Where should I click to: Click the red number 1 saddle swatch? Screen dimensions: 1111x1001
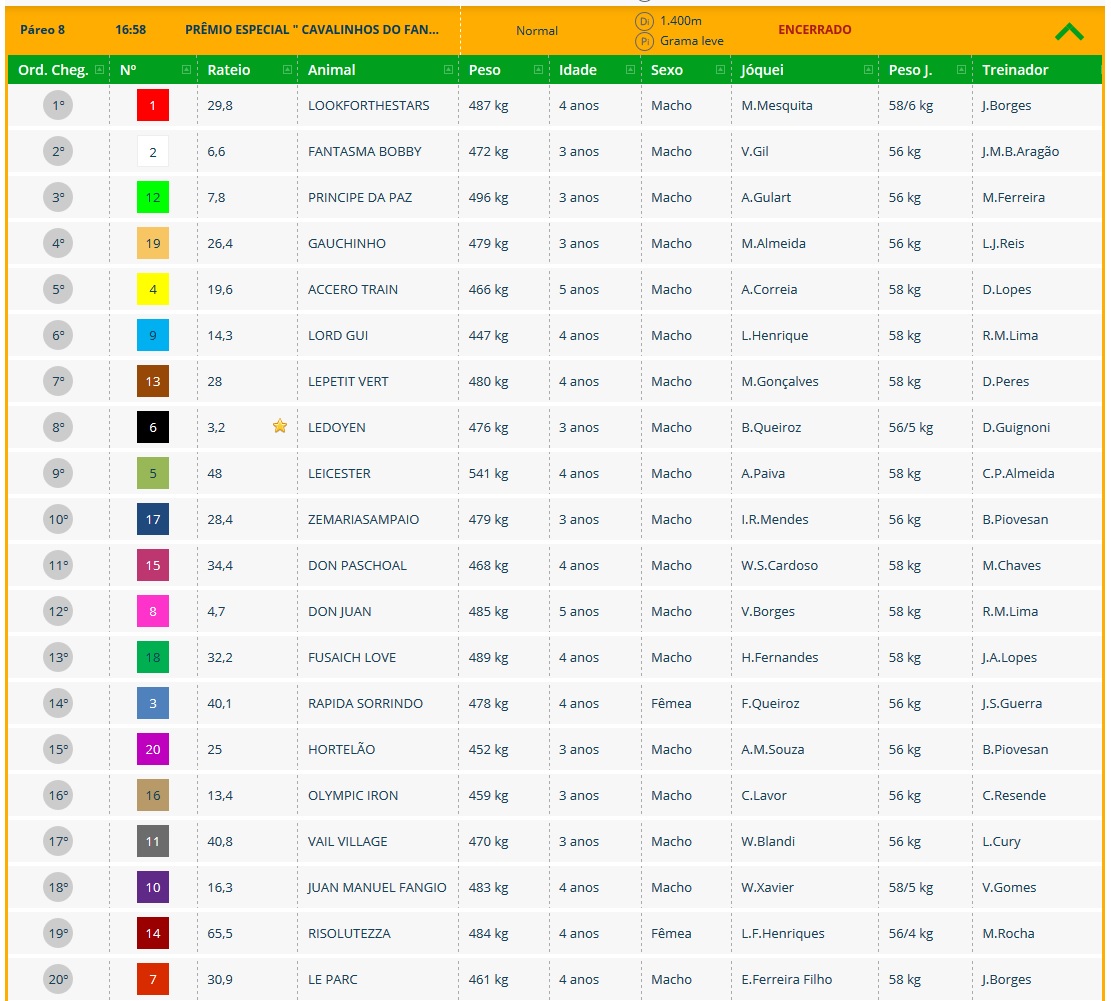(153, 106)
